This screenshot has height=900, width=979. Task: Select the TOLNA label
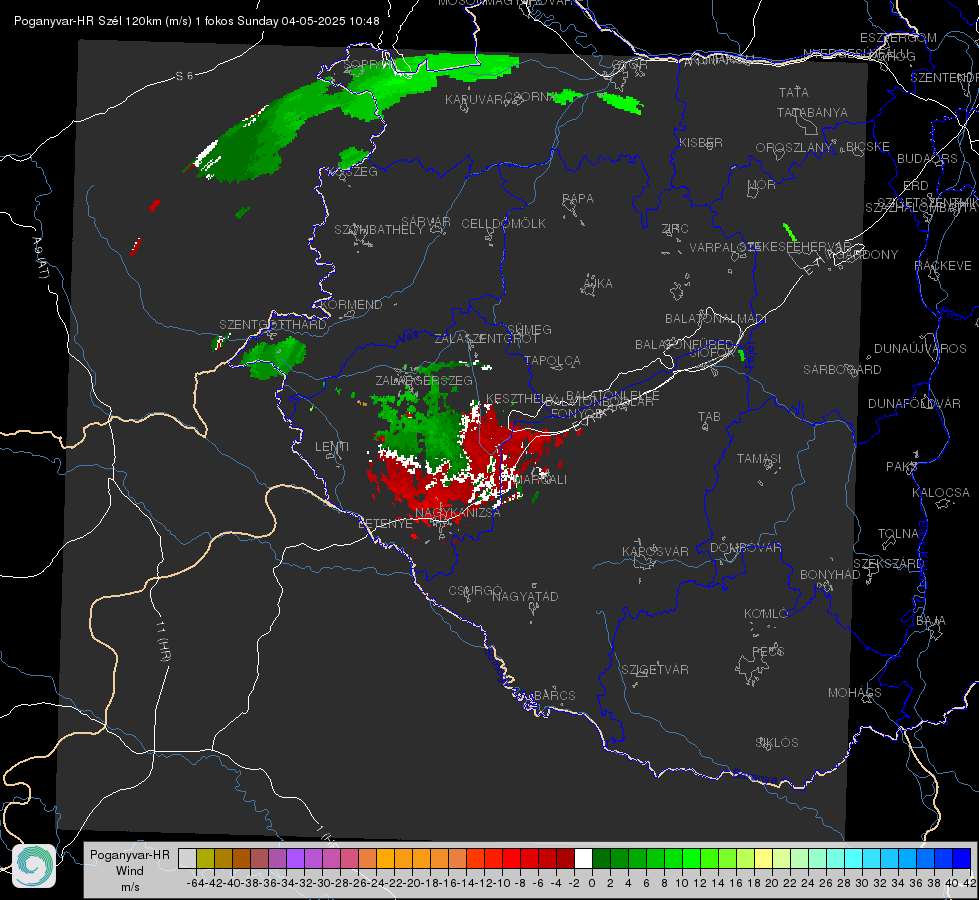coord(898,535)
